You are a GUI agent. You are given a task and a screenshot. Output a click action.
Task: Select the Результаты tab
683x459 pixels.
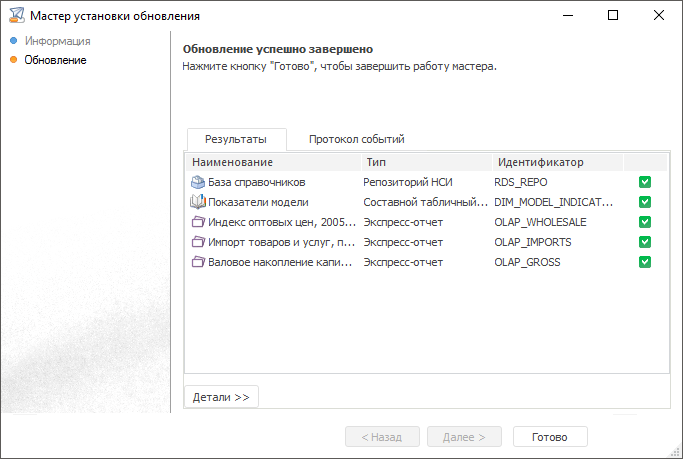[235, 140]
